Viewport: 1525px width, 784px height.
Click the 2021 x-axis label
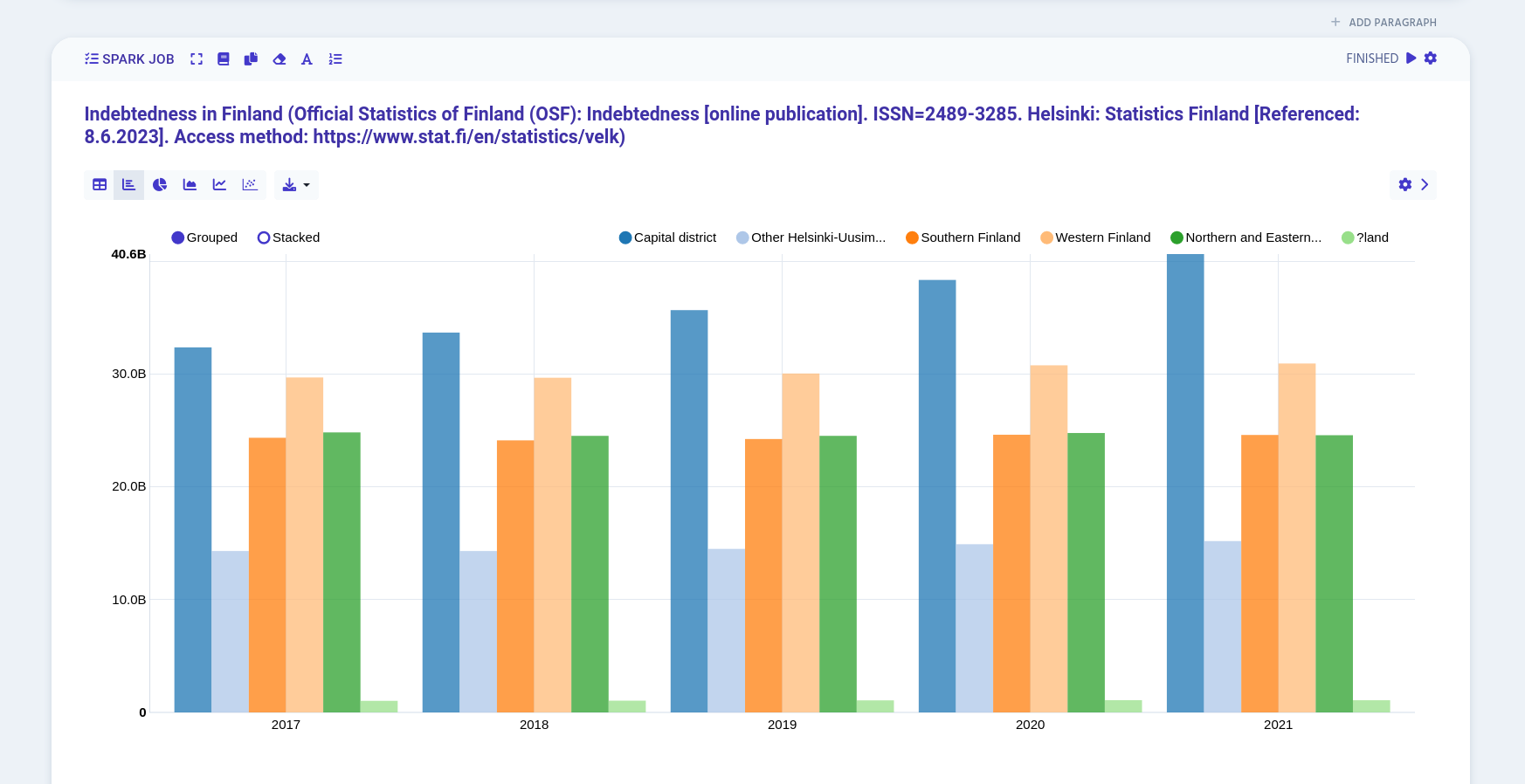pyautogui.click(x=1278, y=725)
